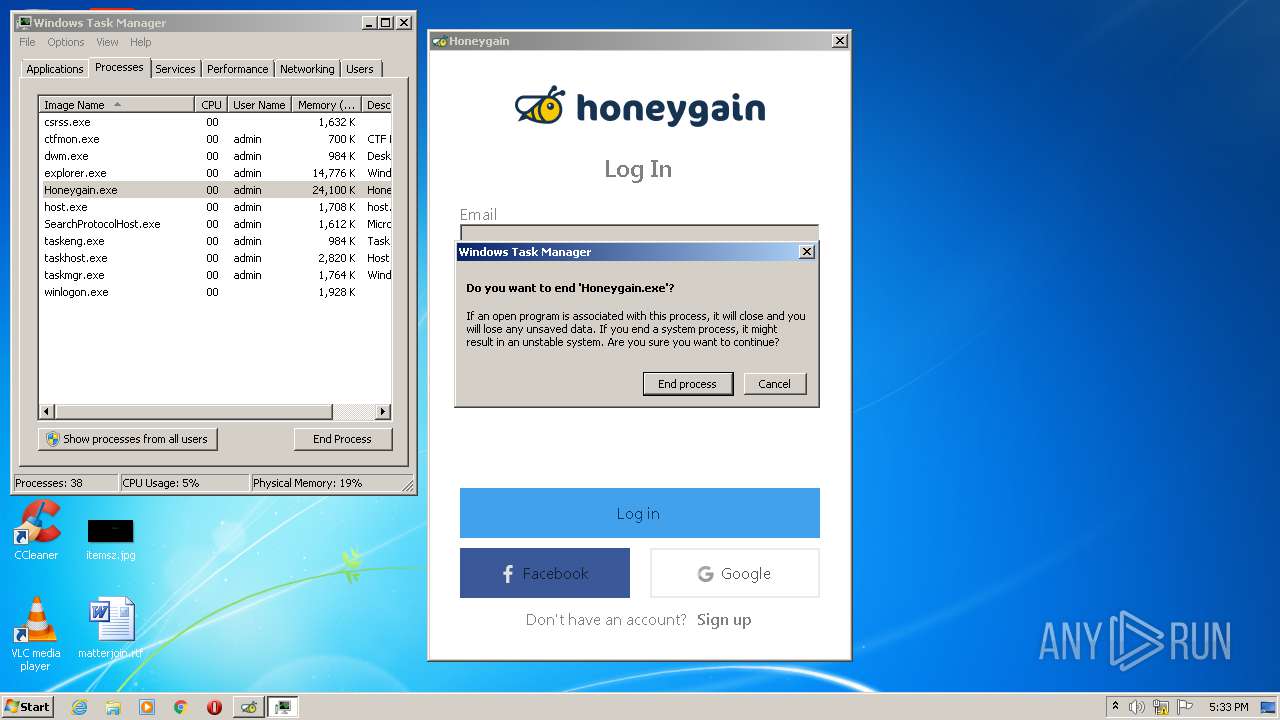1280x720 pixels.
Task: Select the taskhost.exe process row
Action: (x=215, y=258)
